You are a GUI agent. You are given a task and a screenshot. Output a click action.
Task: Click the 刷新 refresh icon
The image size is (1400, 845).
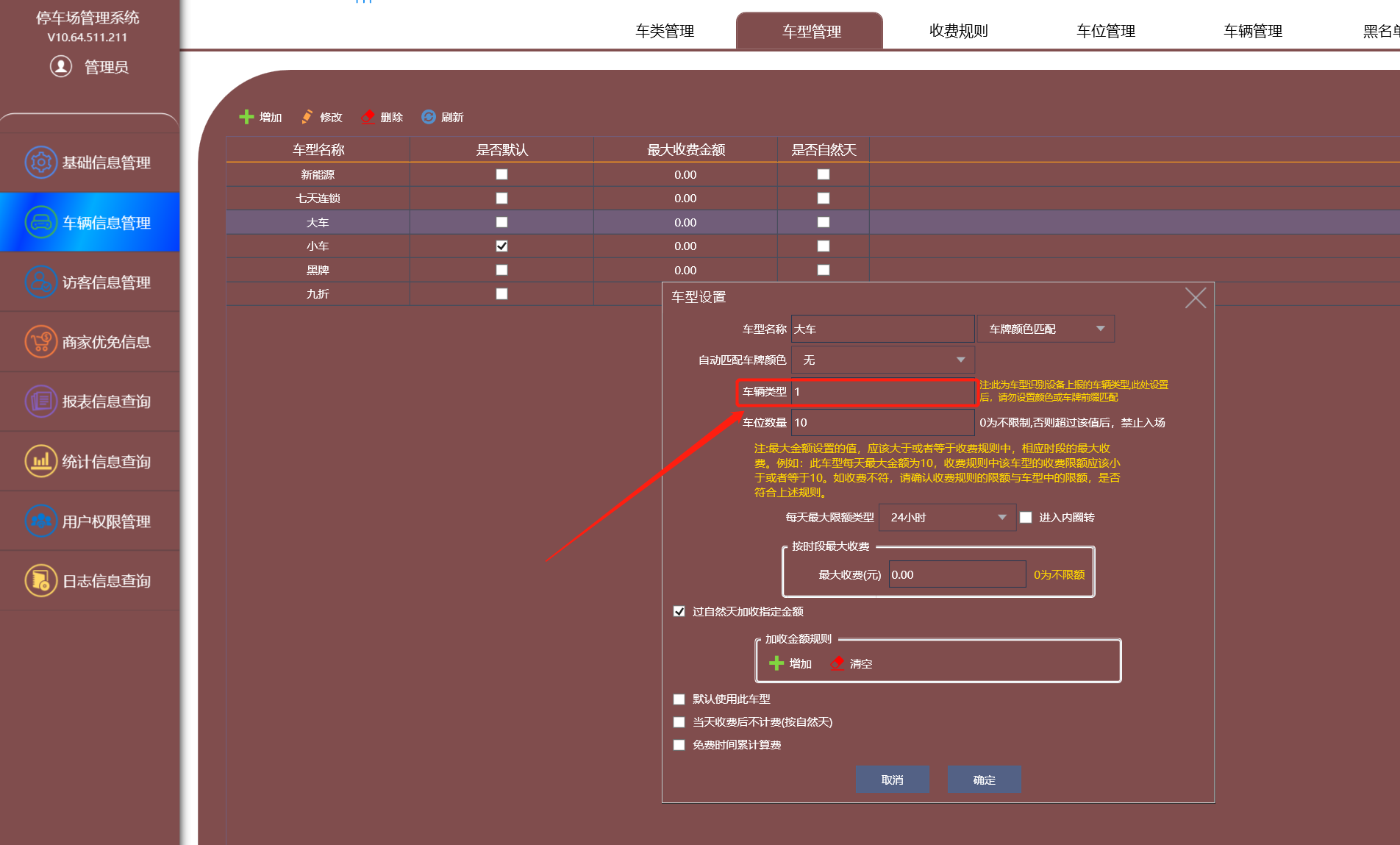(x=429, y=117)
